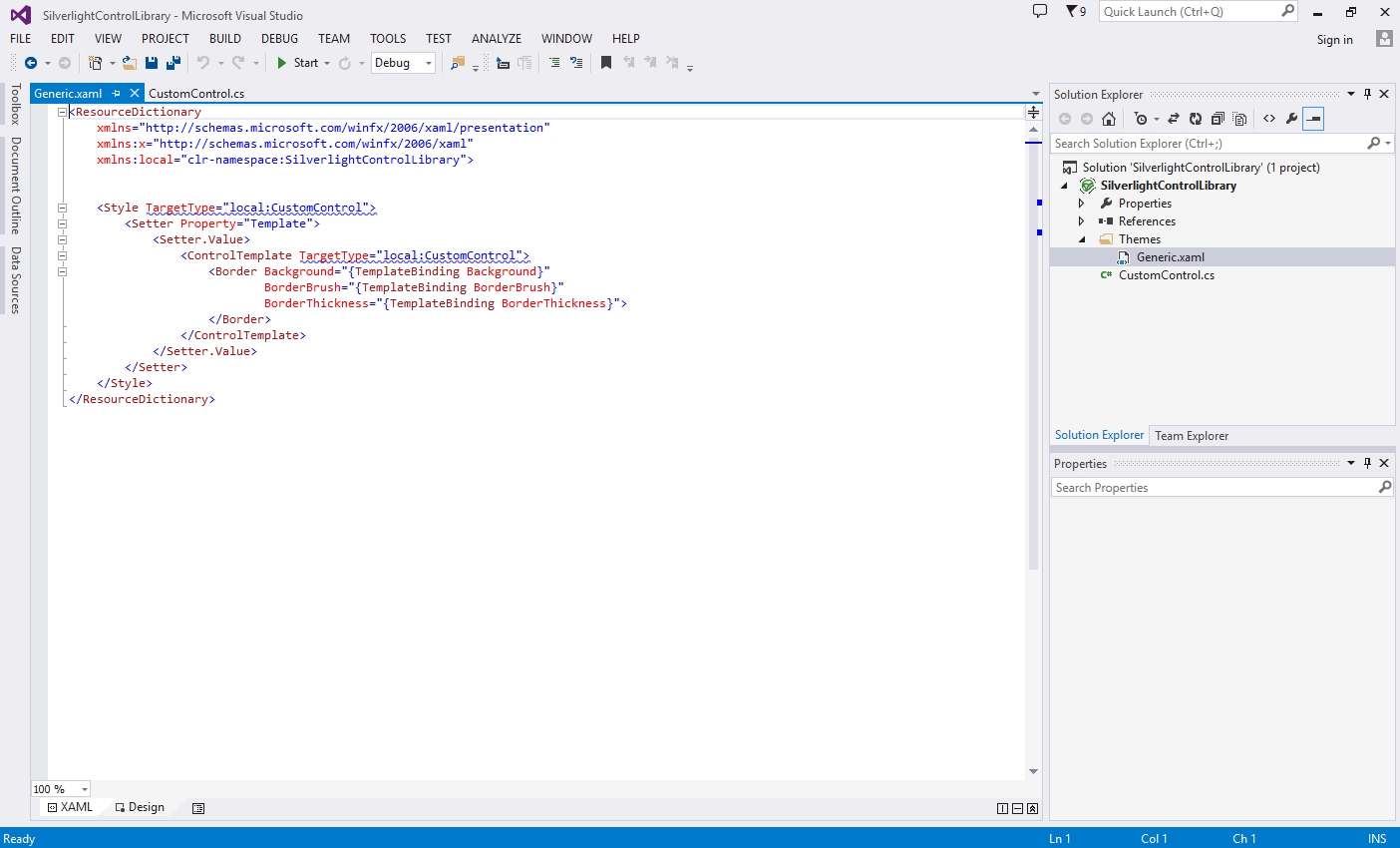Click the Sign in link
Image resolution: width=1400 pixels, height=848 pixels.
coord(1334,40)
